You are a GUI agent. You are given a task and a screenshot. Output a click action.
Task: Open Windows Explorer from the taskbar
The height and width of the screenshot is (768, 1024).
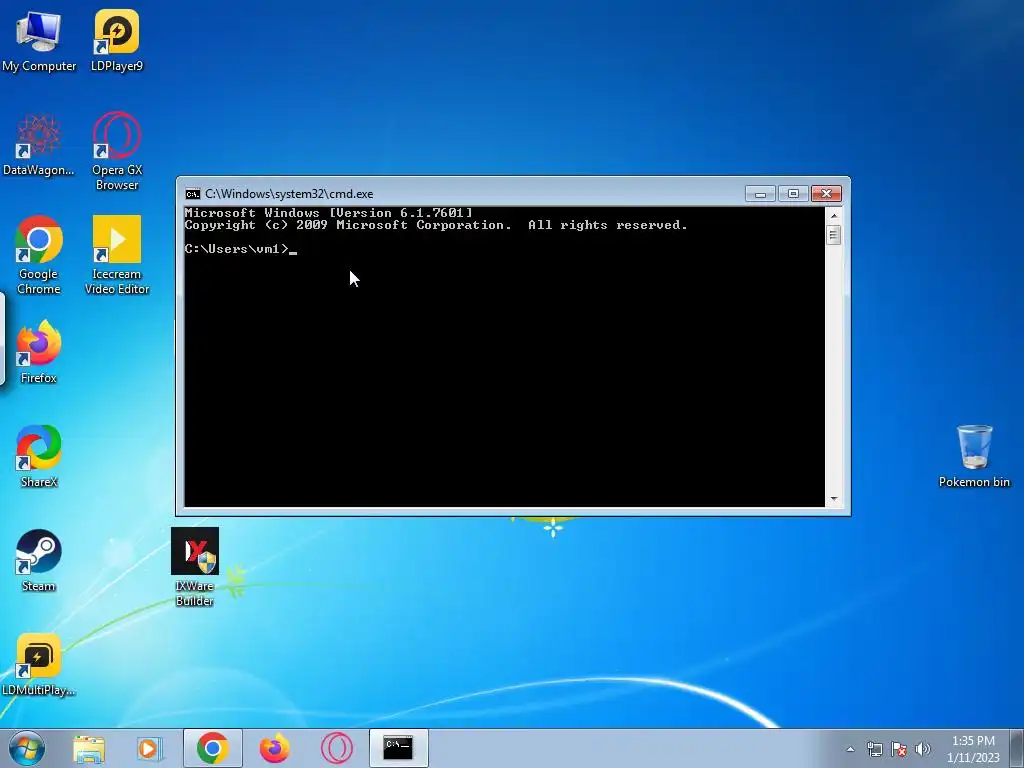(89, 748)
